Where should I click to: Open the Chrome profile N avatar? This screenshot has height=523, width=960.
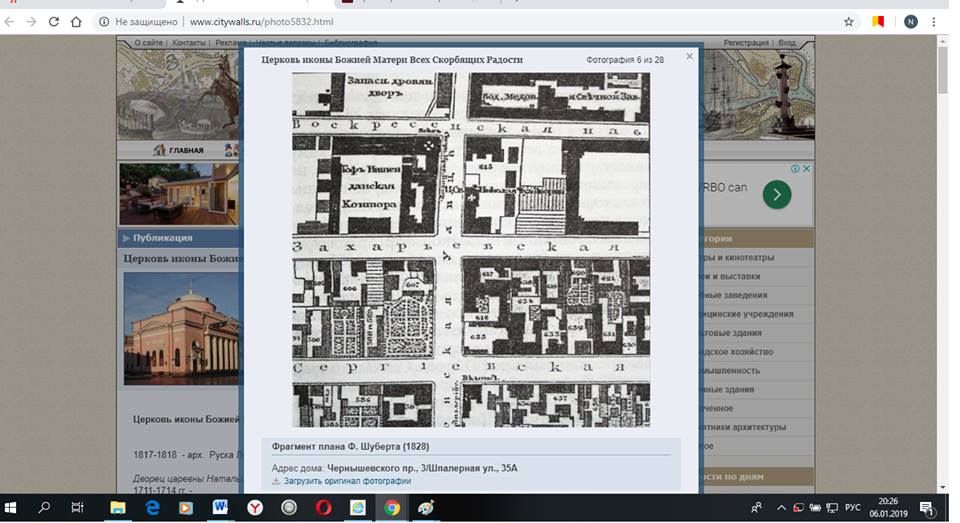(x=910, y=22)
